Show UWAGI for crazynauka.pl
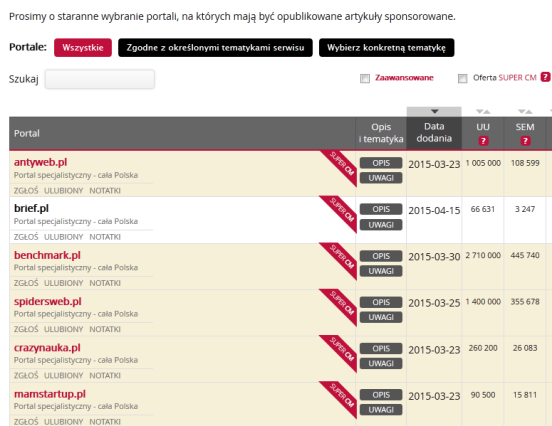This screenshot has height=426, width=552. (381, 364)
